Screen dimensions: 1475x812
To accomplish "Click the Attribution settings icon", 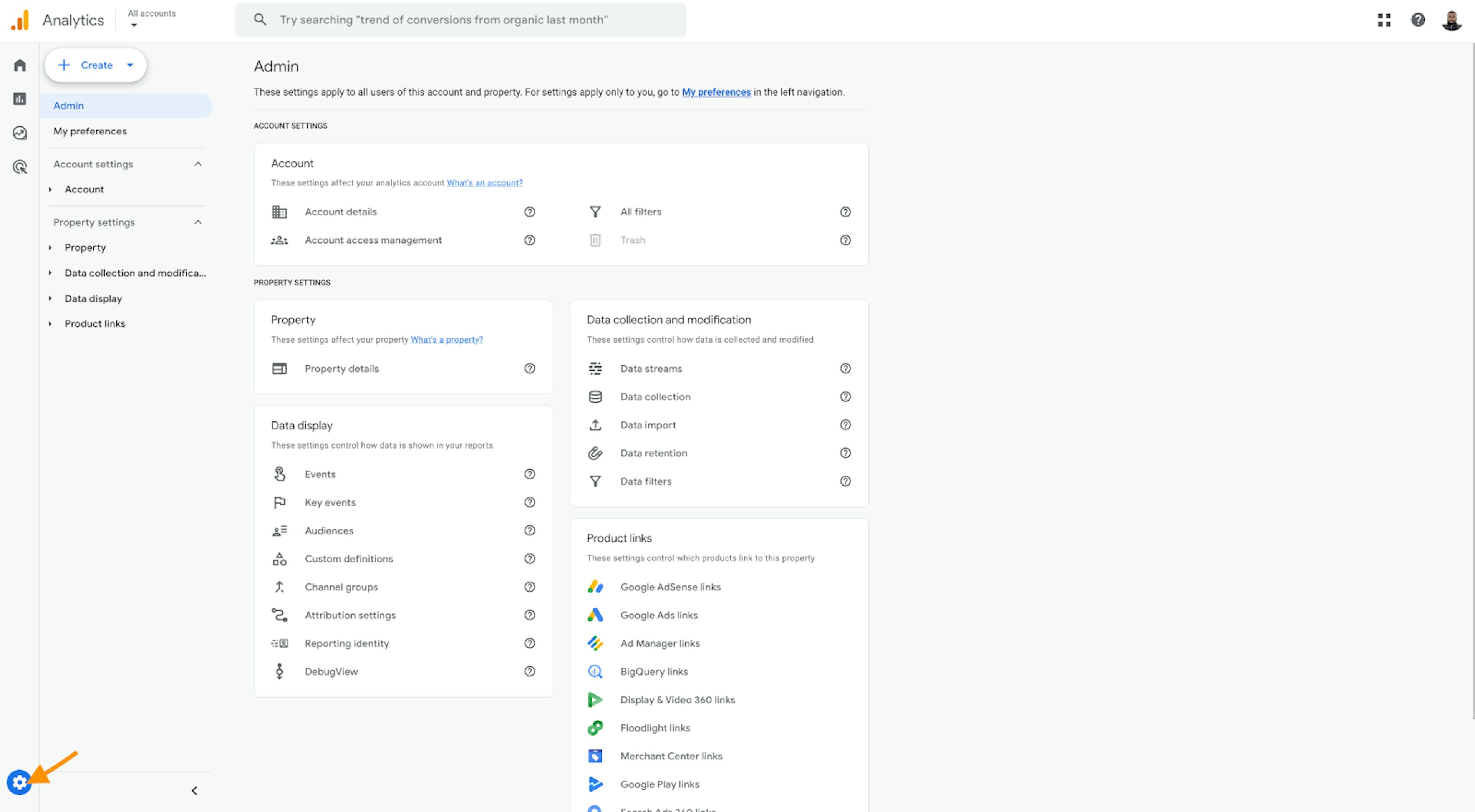I will pos(280,615).
